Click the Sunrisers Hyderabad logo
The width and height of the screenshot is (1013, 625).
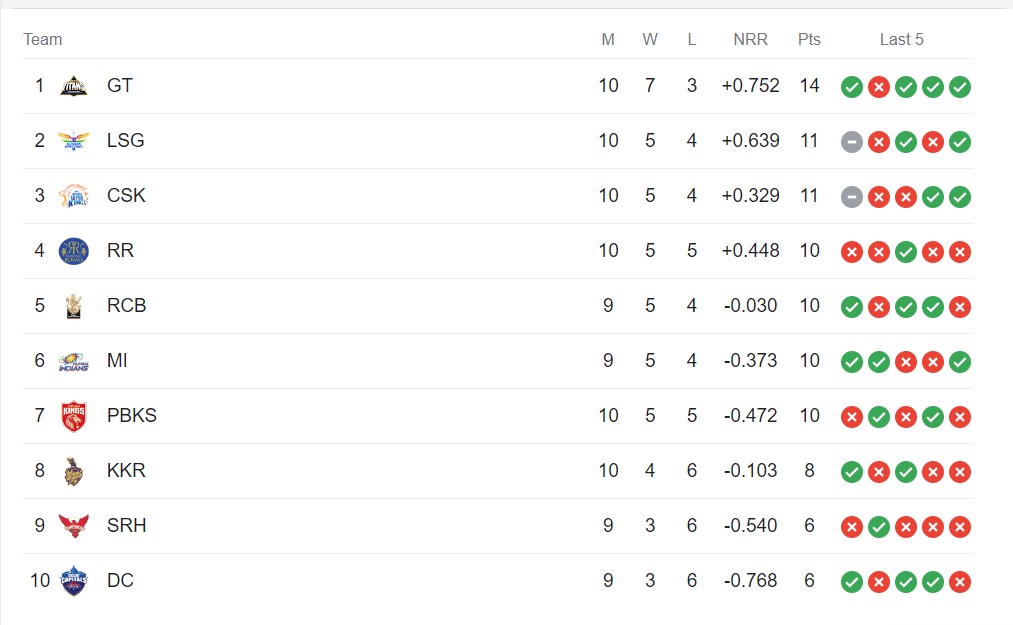tap(73, 526)
